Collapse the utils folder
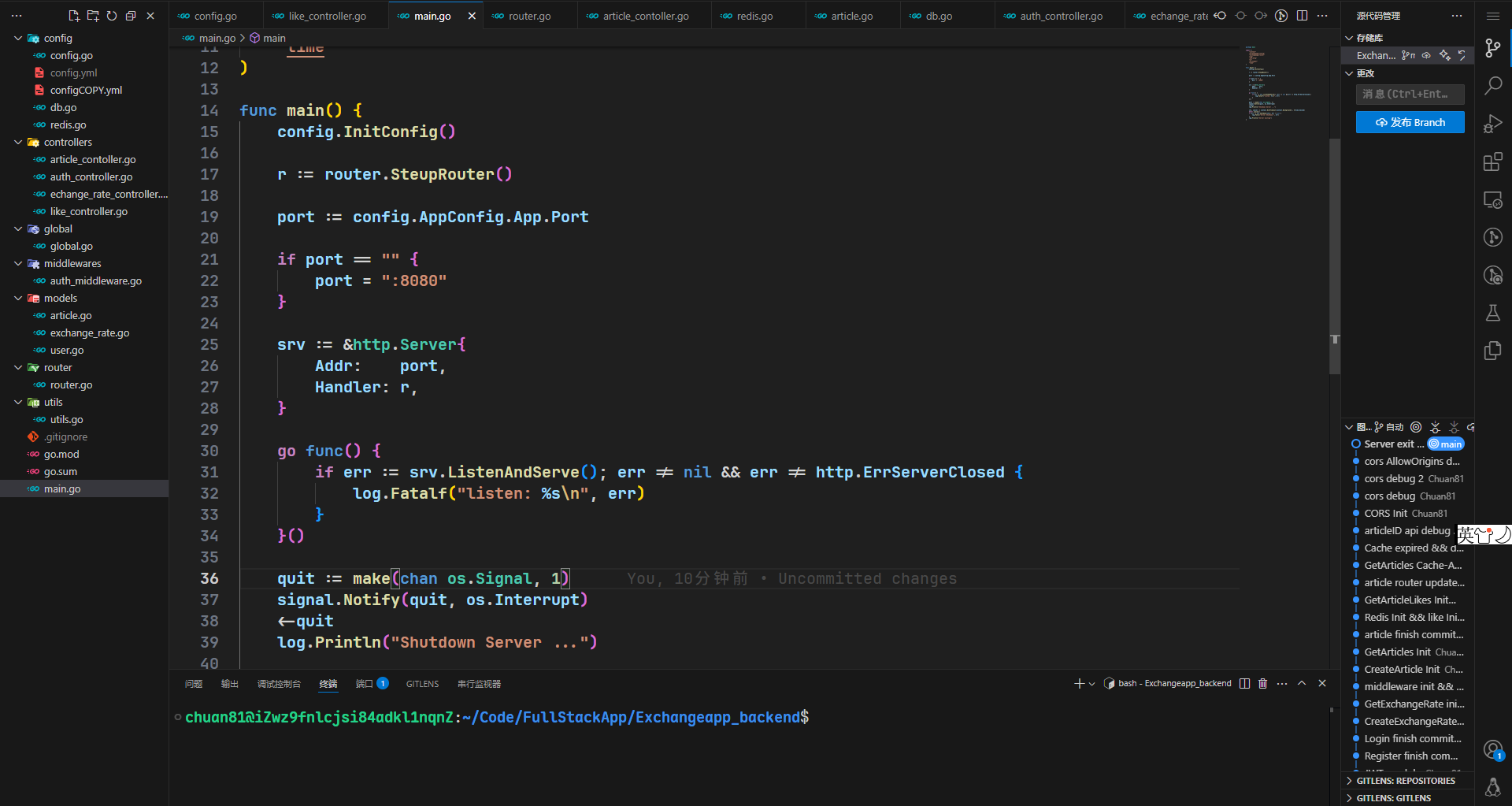This screenshot has height=806, width=1512. pyautogui.click(x=18, y=402)
